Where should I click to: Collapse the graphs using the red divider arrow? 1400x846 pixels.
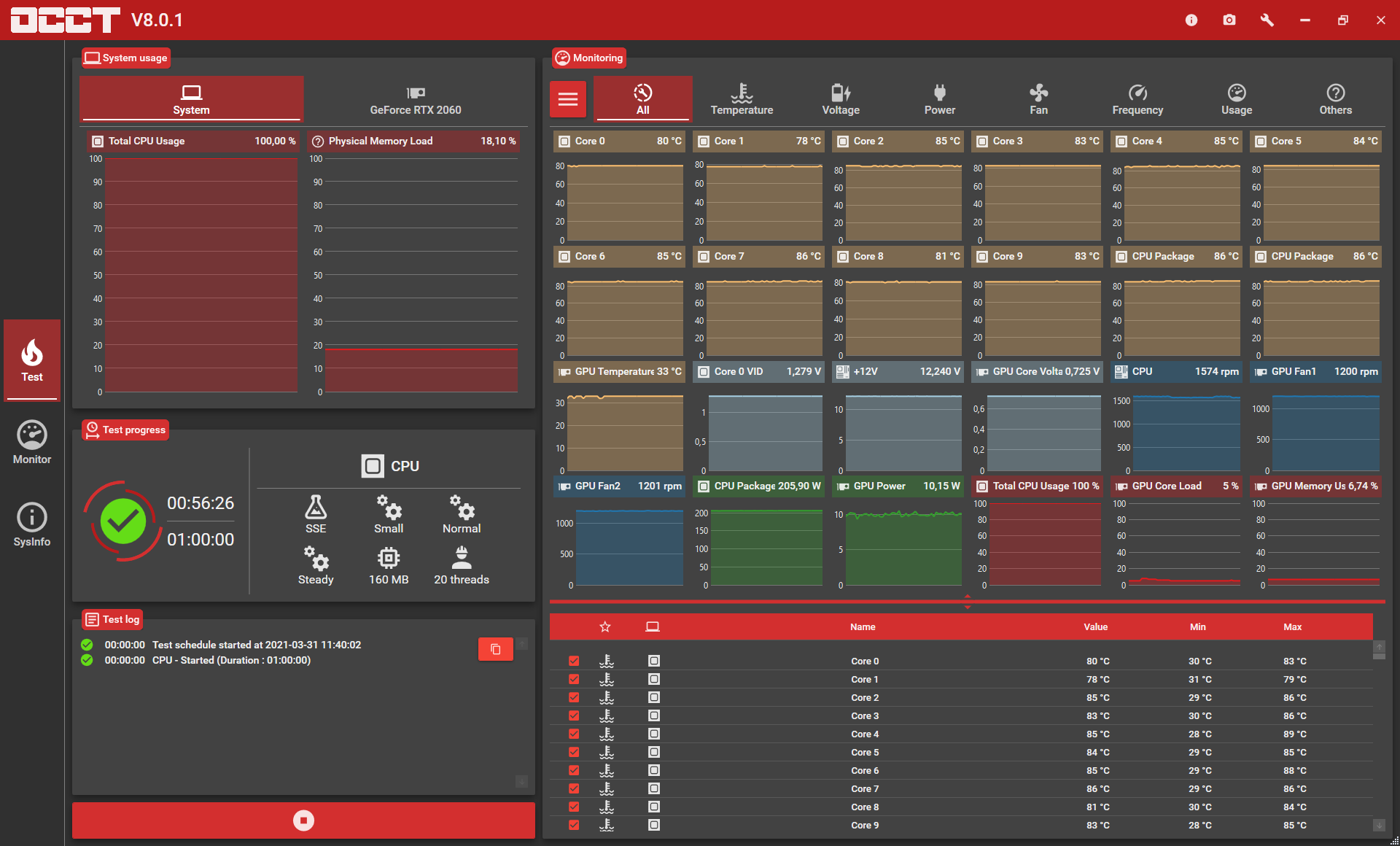[968, 602]
